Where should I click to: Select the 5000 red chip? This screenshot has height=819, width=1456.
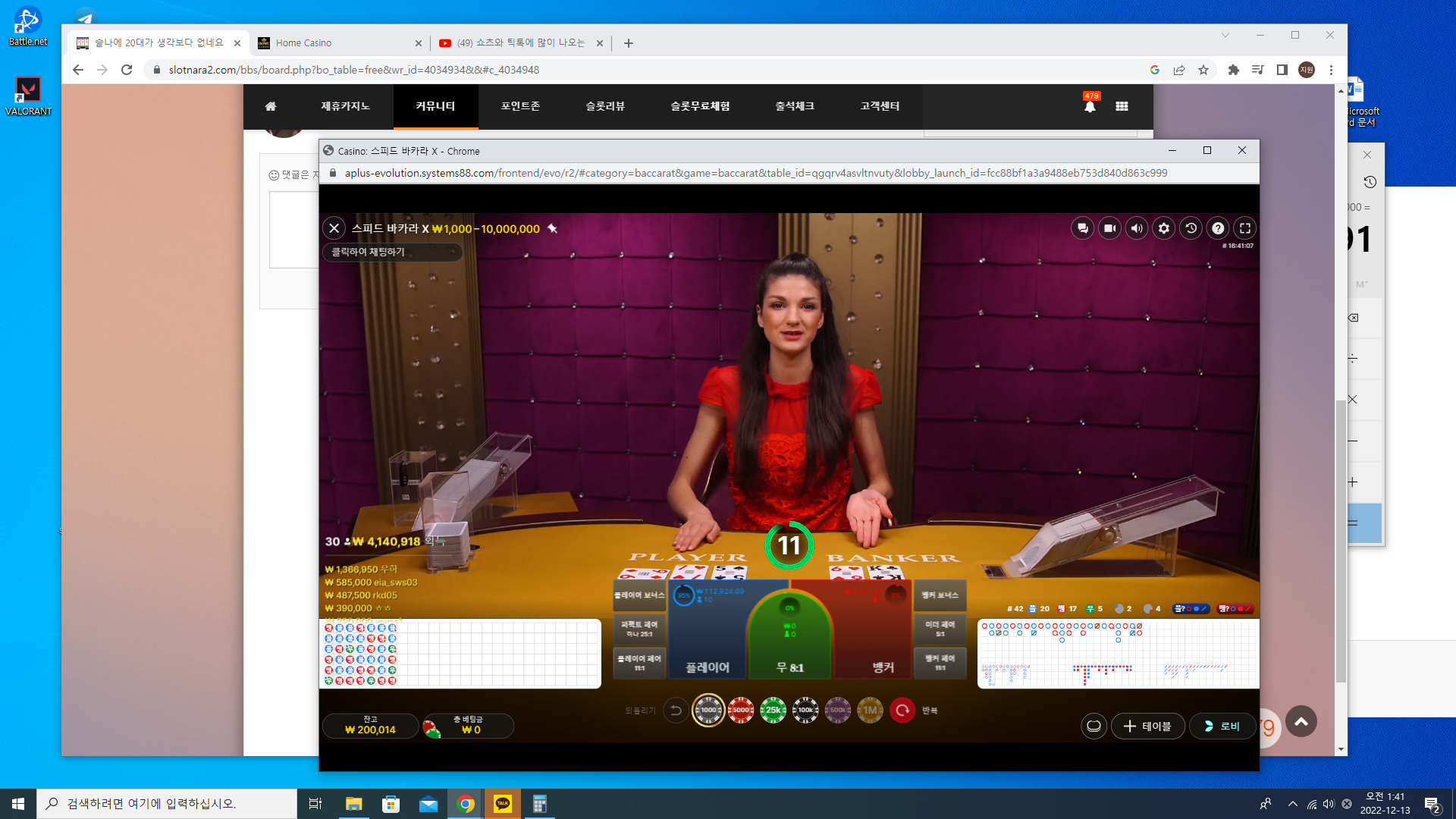741,711
